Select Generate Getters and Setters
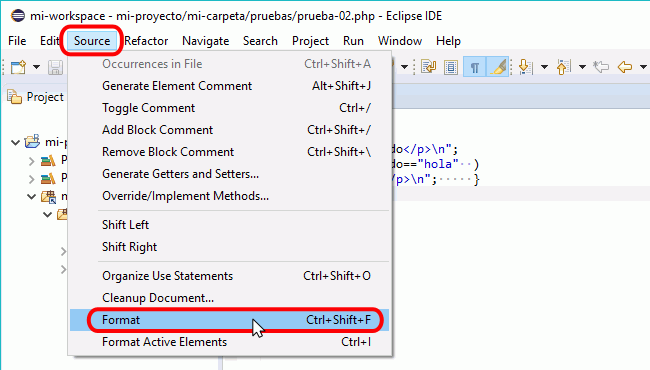Viewport: 650px width, 370px height. click(229, 174)
